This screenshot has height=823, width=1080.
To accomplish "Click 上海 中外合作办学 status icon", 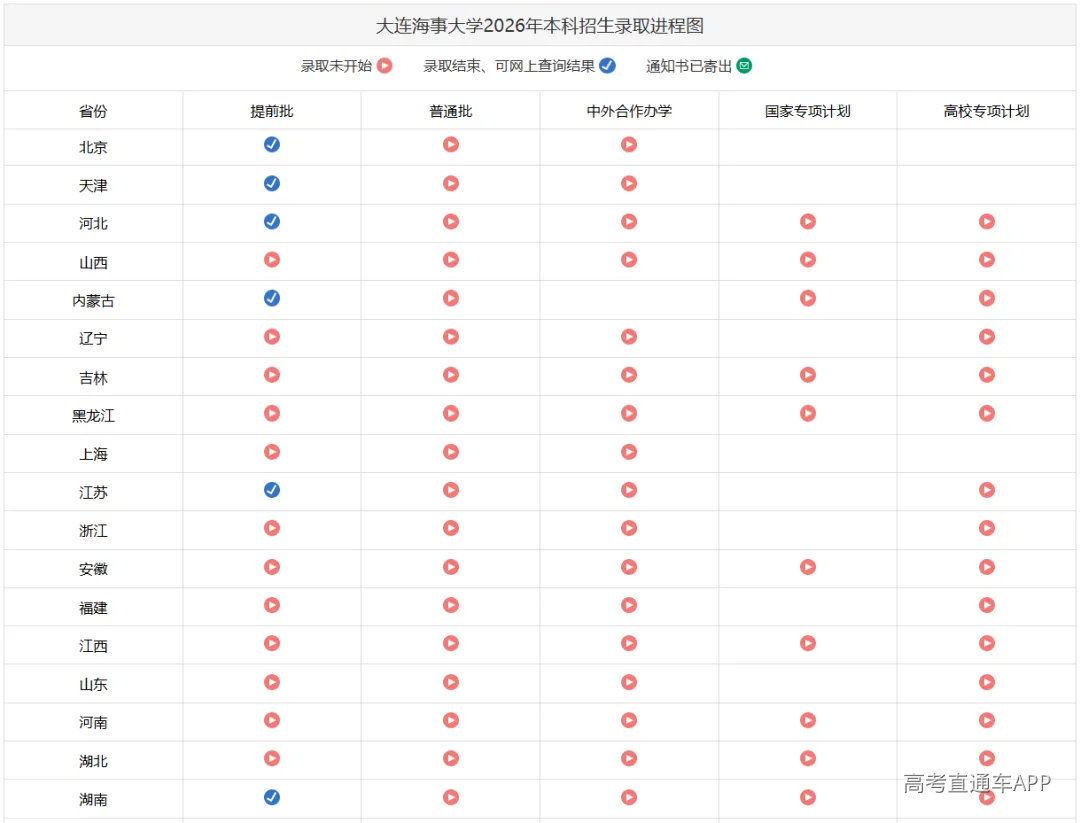I will click(x=629, y=452).
